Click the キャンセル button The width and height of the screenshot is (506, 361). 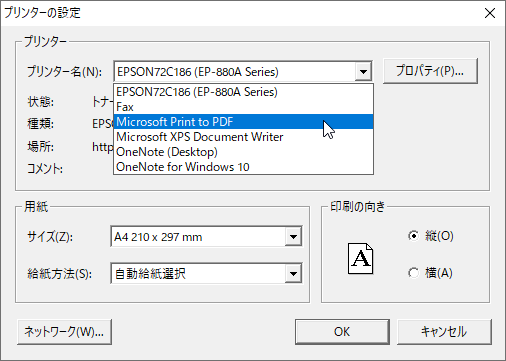[444, 332]
